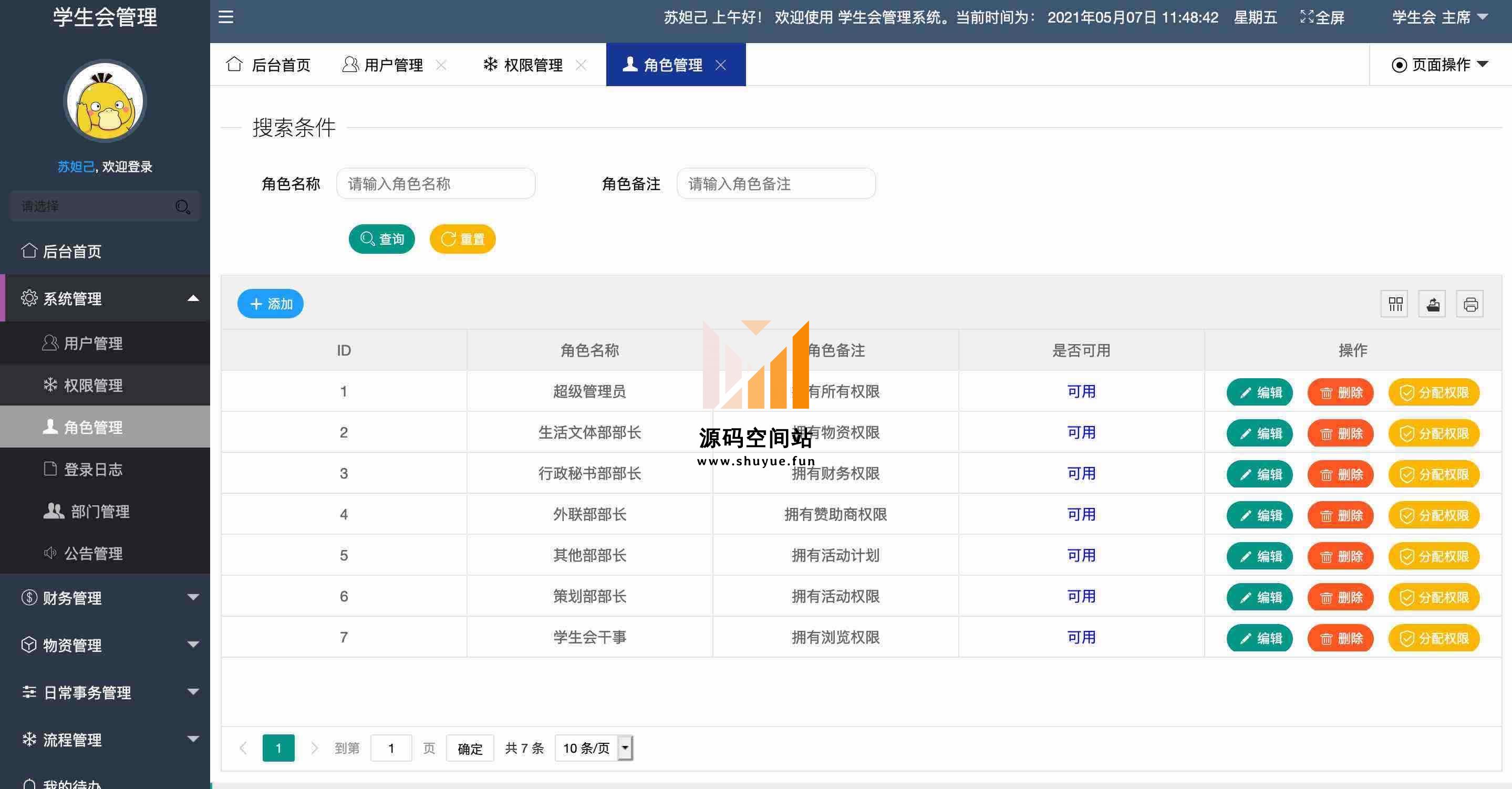1512x789 pixels.
Task: Click 确定 in the pagination bar
Action: (470, 748)
